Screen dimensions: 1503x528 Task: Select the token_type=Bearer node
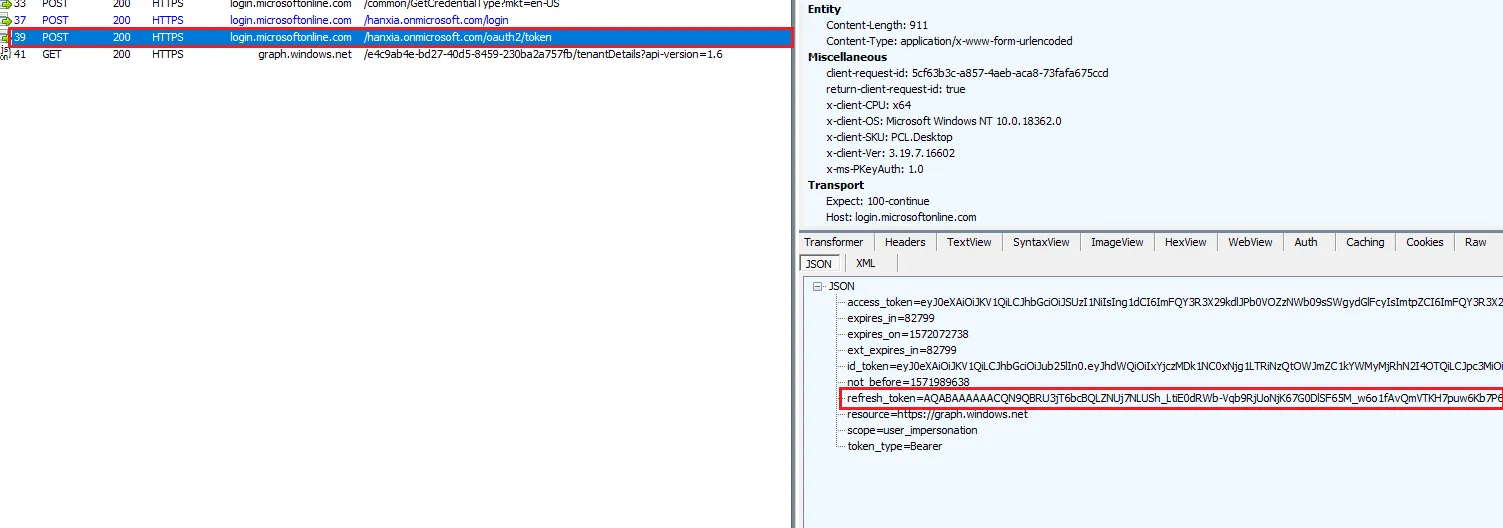tap(895, 446)
